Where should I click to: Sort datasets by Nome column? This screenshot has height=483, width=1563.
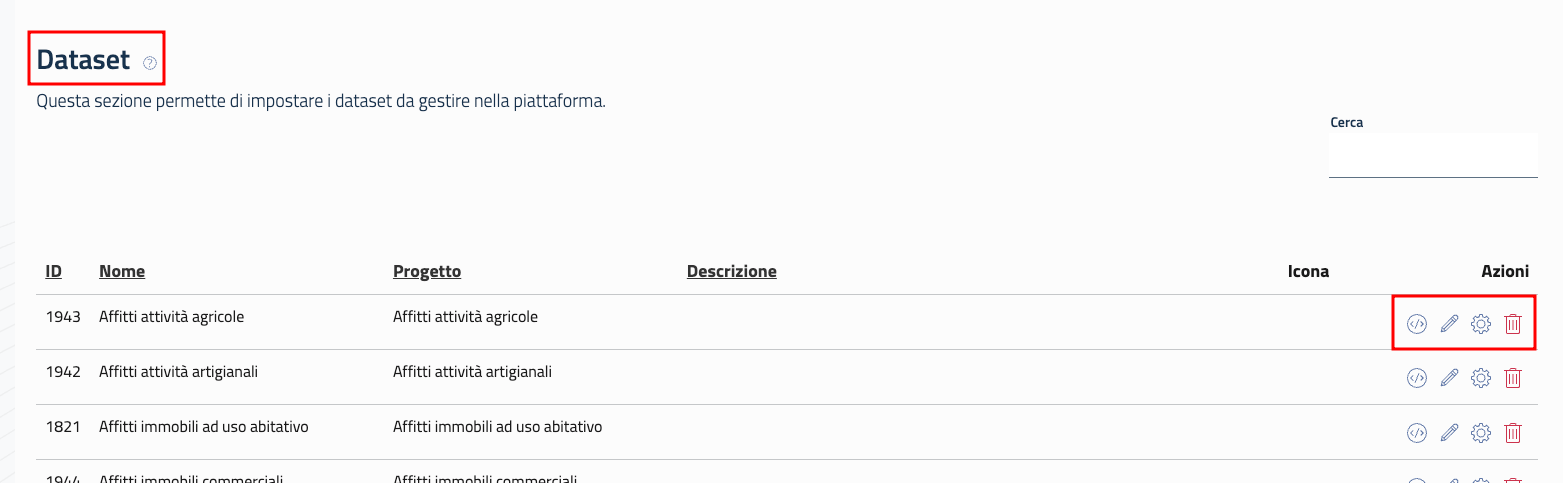[122, 271]
